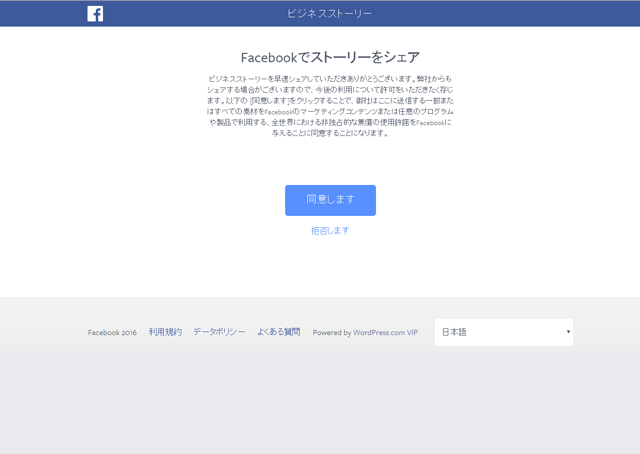Image resolution: width=640 pixels, height=454 pixels.
Task: Click the Facebook 2016 footer text
Action: 112,332
